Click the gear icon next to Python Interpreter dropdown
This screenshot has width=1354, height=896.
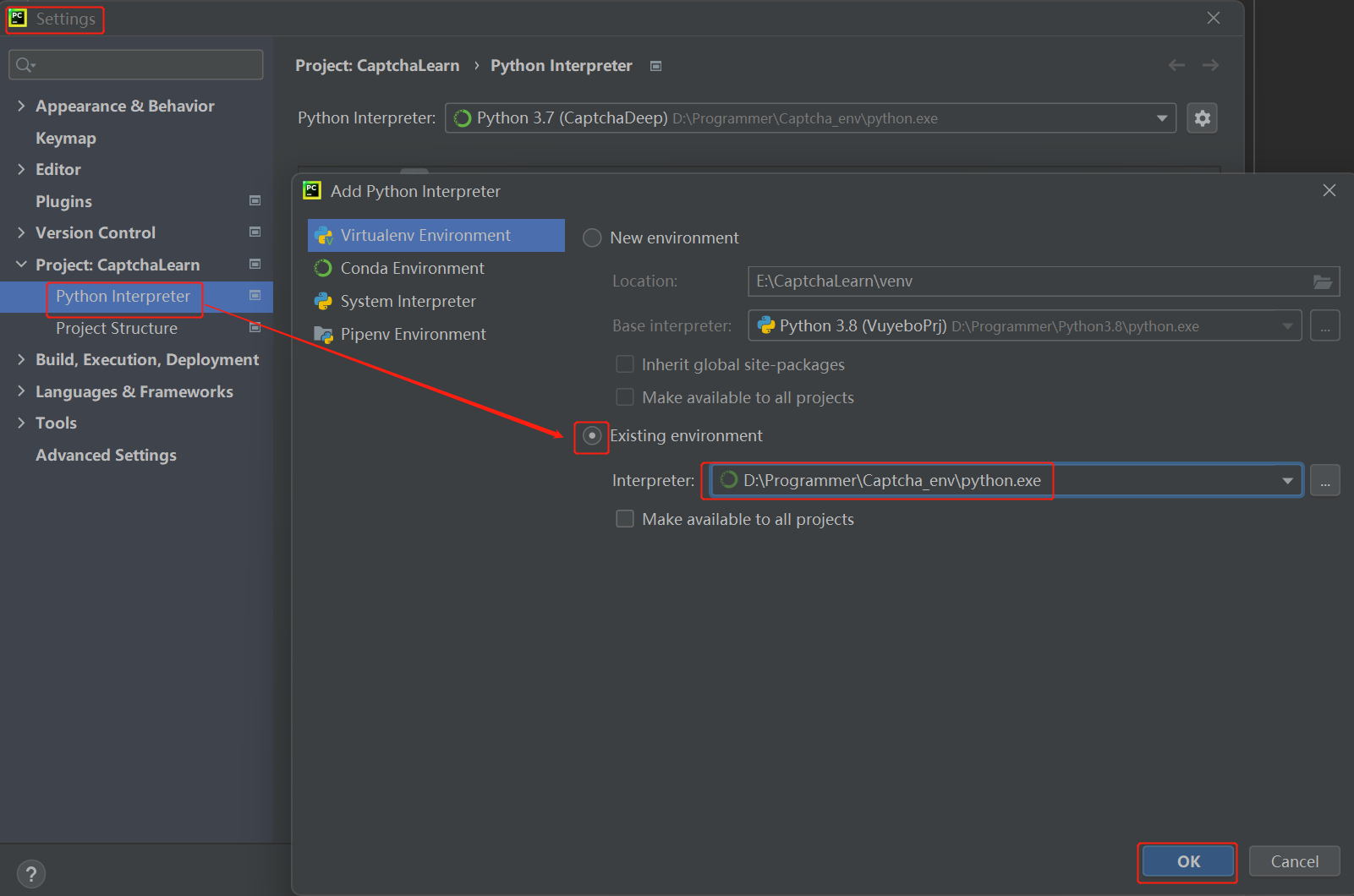click(x=1202, y=118)
